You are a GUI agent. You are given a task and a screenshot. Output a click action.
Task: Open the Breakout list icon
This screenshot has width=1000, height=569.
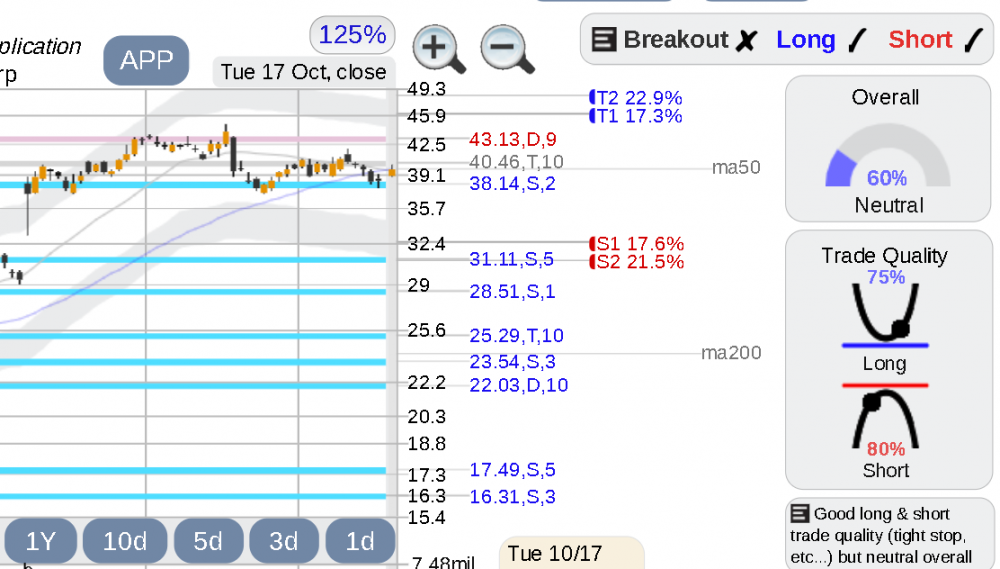pyautogui.click(x=603, y=40)
